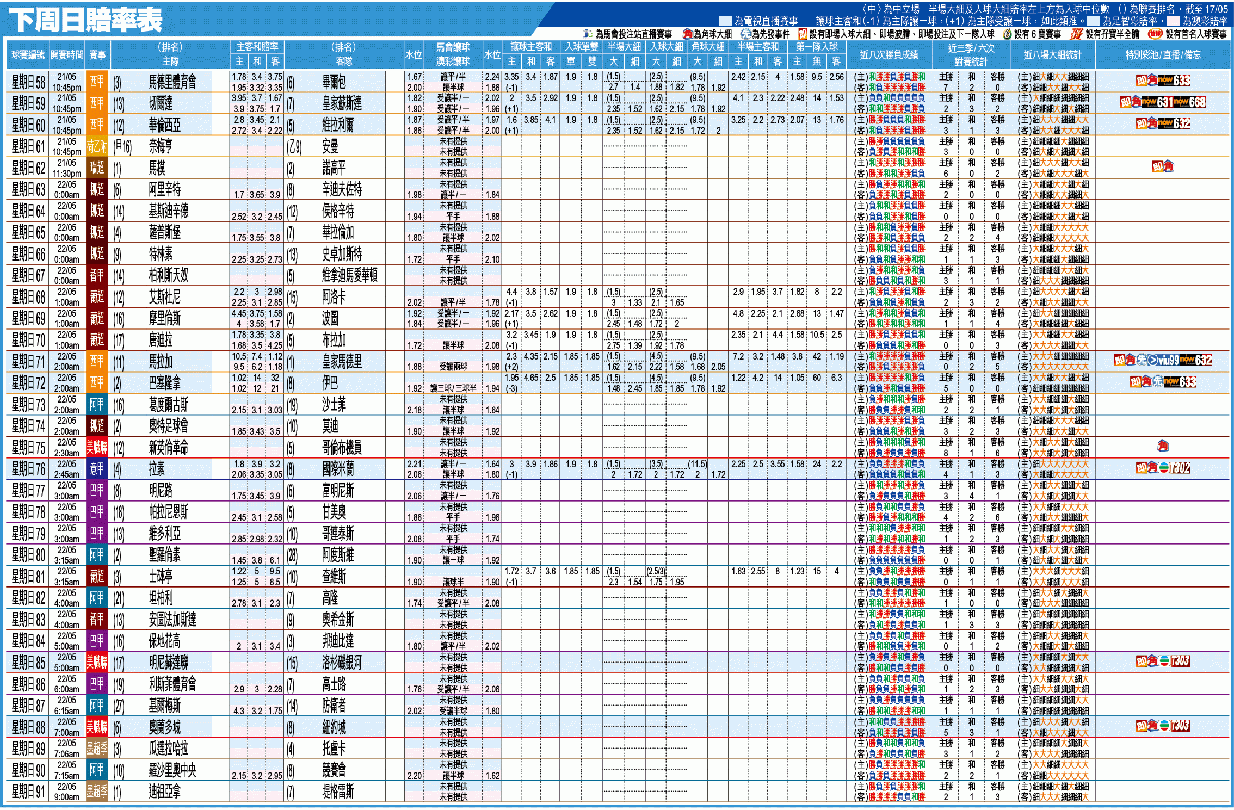Click the 開賽時間 column header

[x=68, y=53]
